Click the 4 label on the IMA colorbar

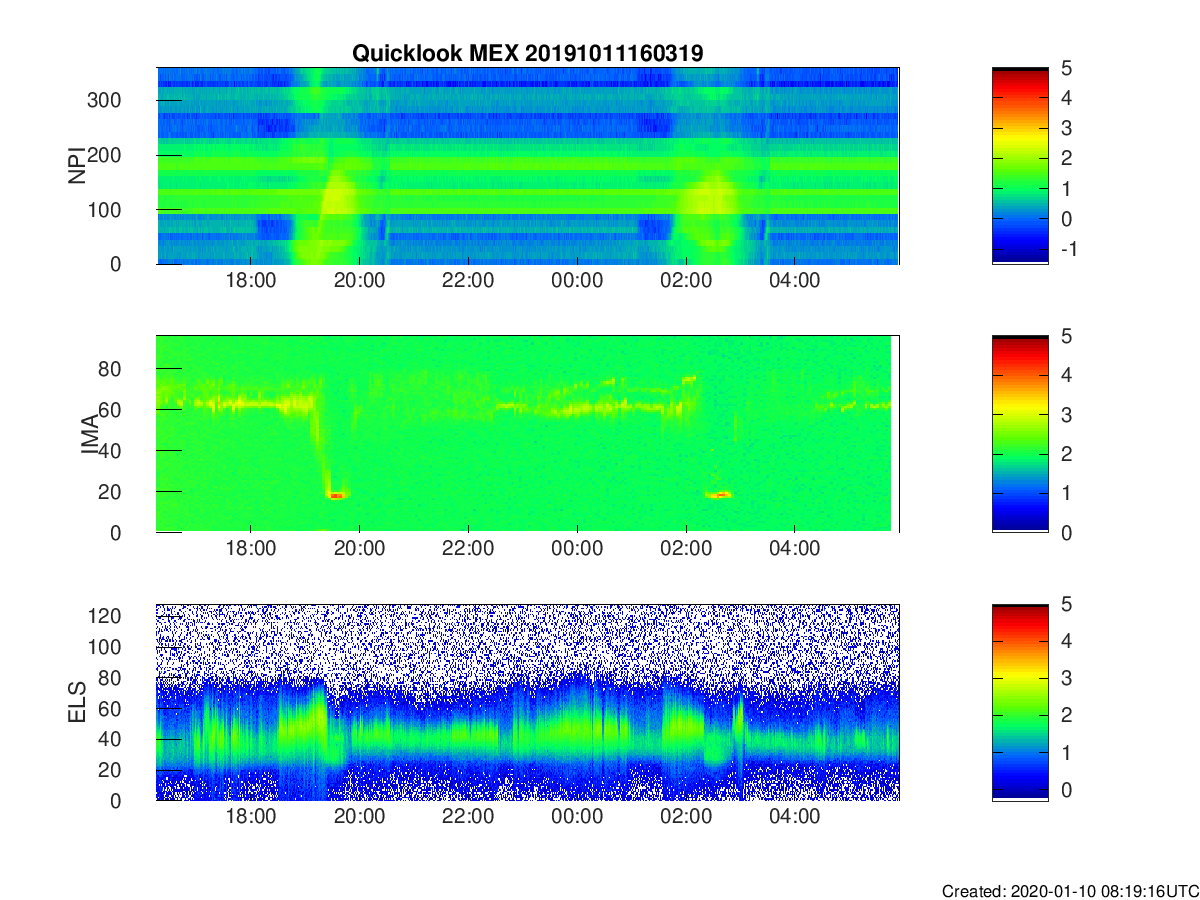coord(1065,375)
